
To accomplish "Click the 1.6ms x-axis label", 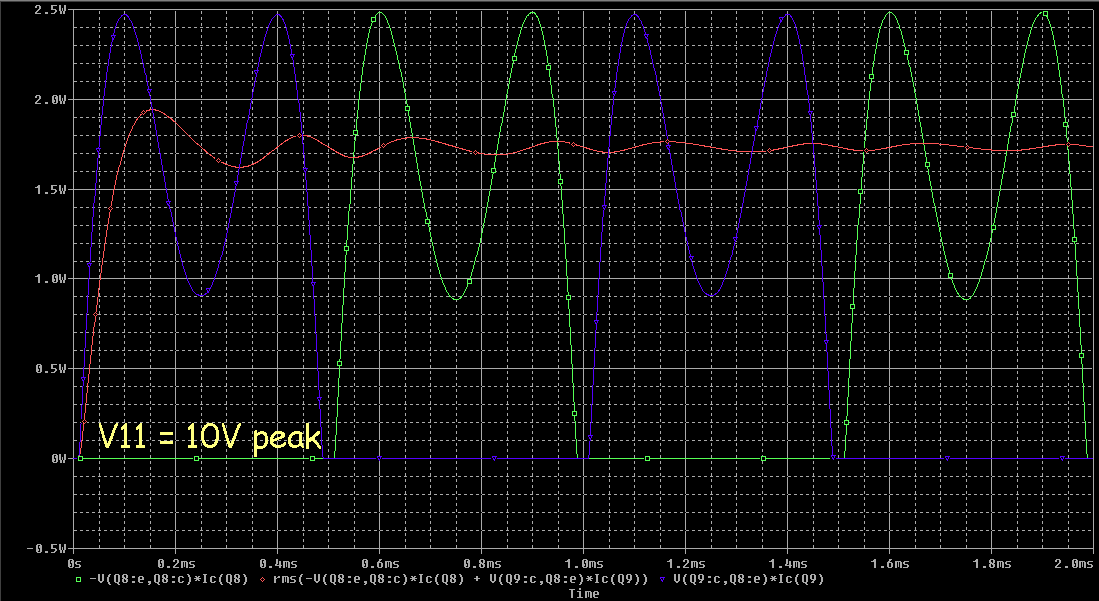I will click(x=890, y=564).
